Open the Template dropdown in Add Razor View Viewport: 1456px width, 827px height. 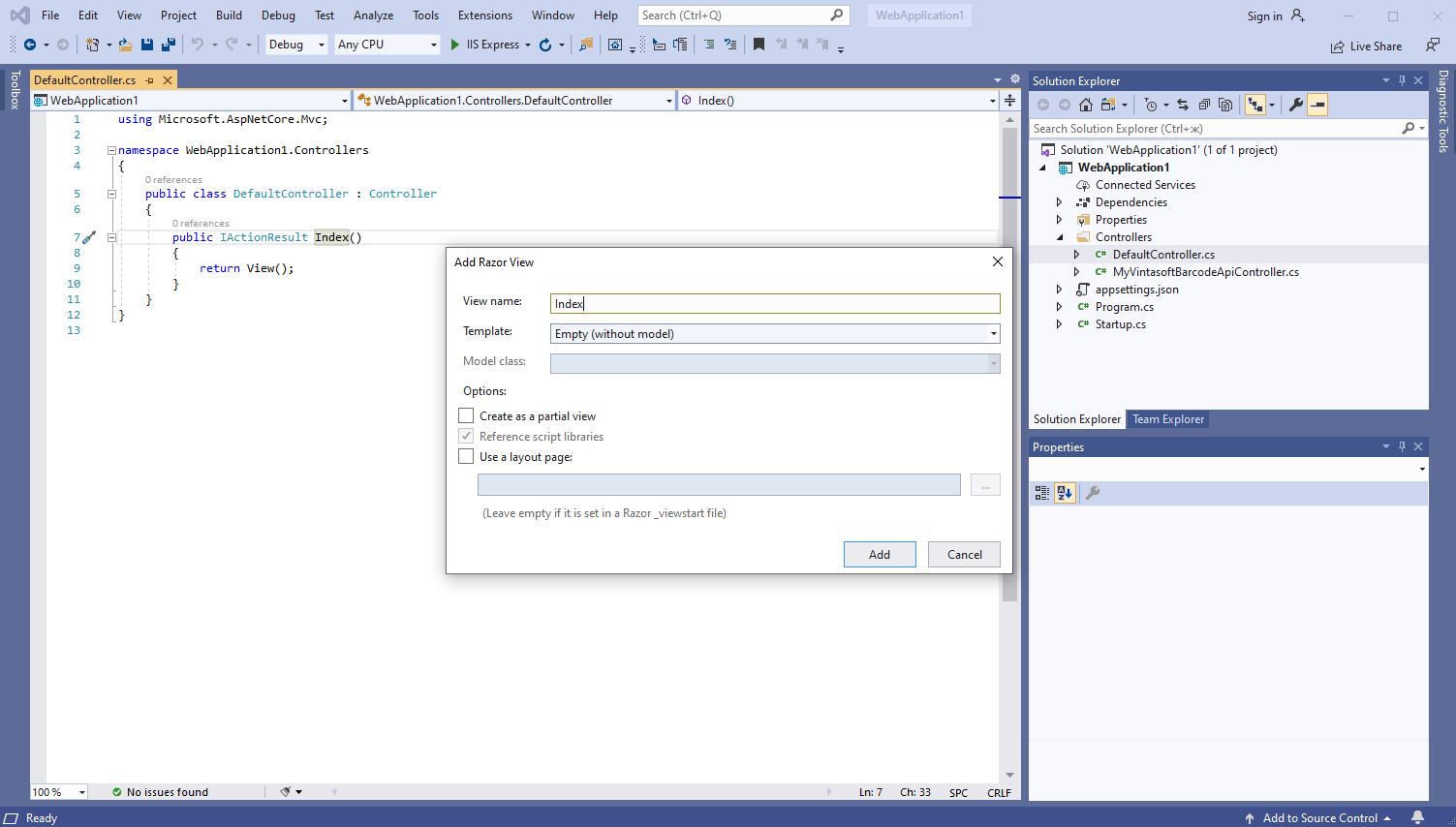coord(992,333)
